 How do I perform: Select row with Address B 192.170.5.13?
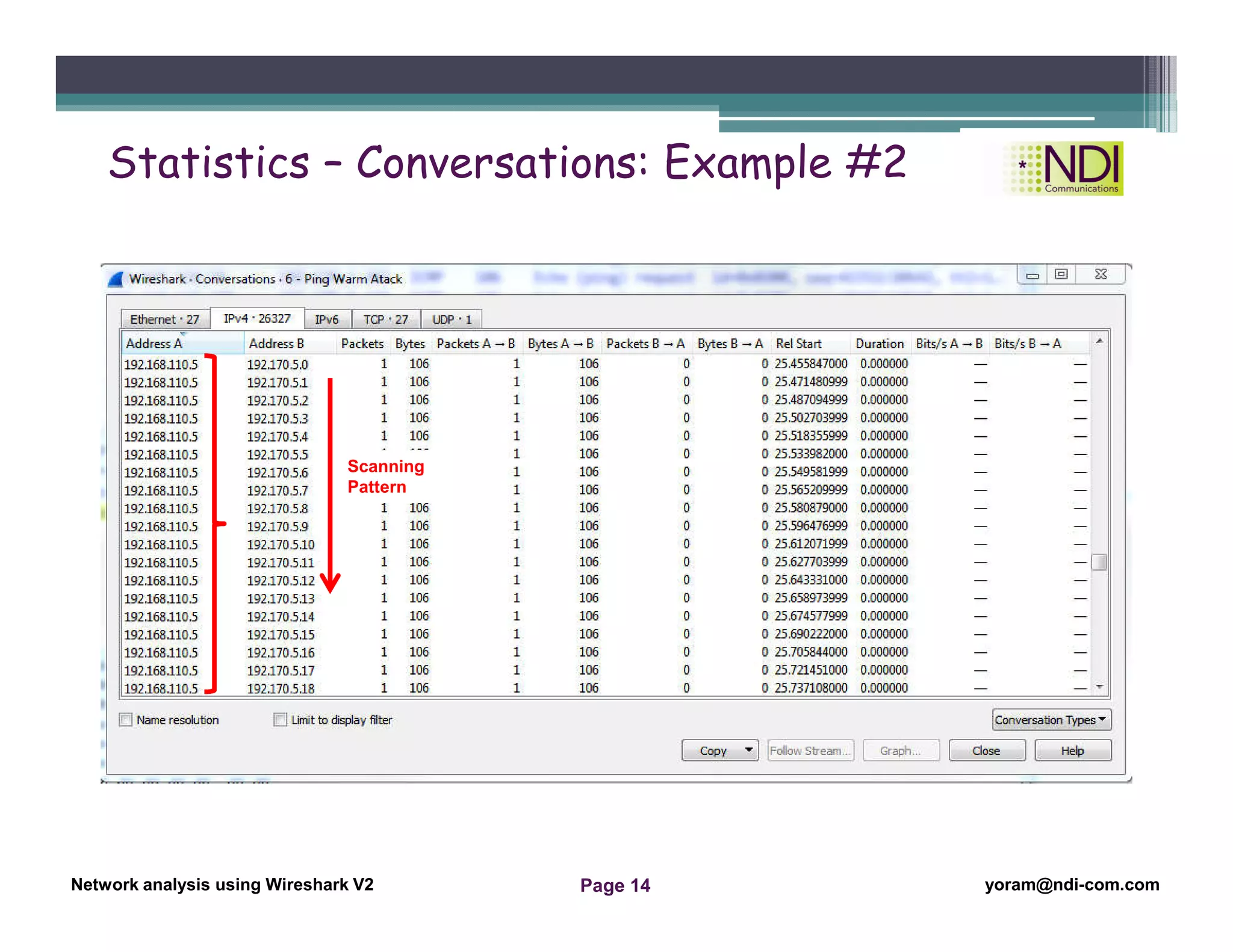606,599
